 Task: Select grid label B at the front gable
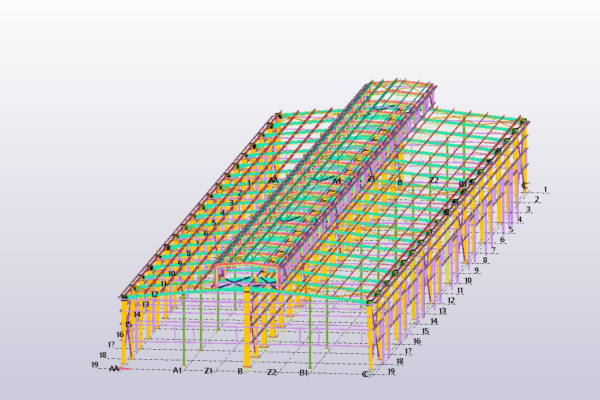pyautogui.click(x=240, y=371)
